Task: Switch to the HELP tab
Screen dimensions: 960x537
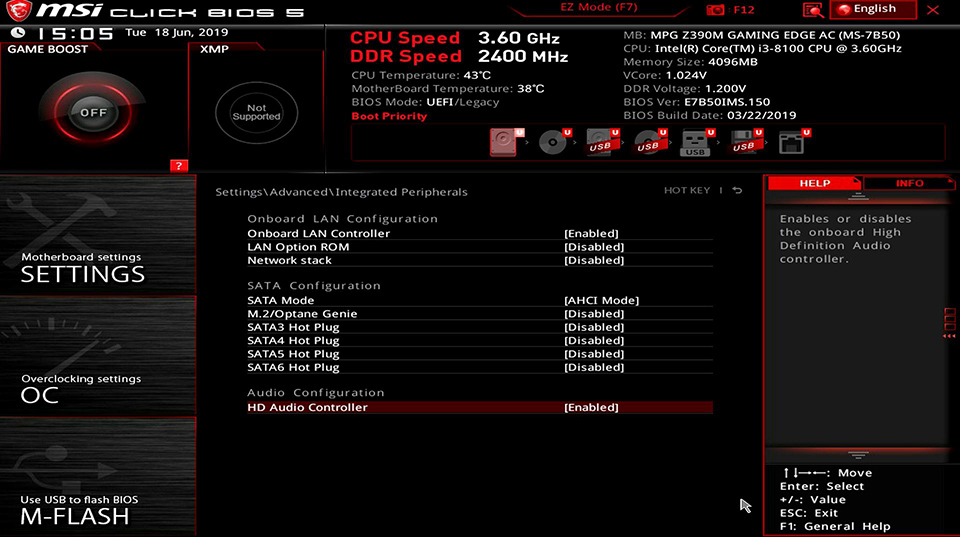Action: [x=814, y=183]
